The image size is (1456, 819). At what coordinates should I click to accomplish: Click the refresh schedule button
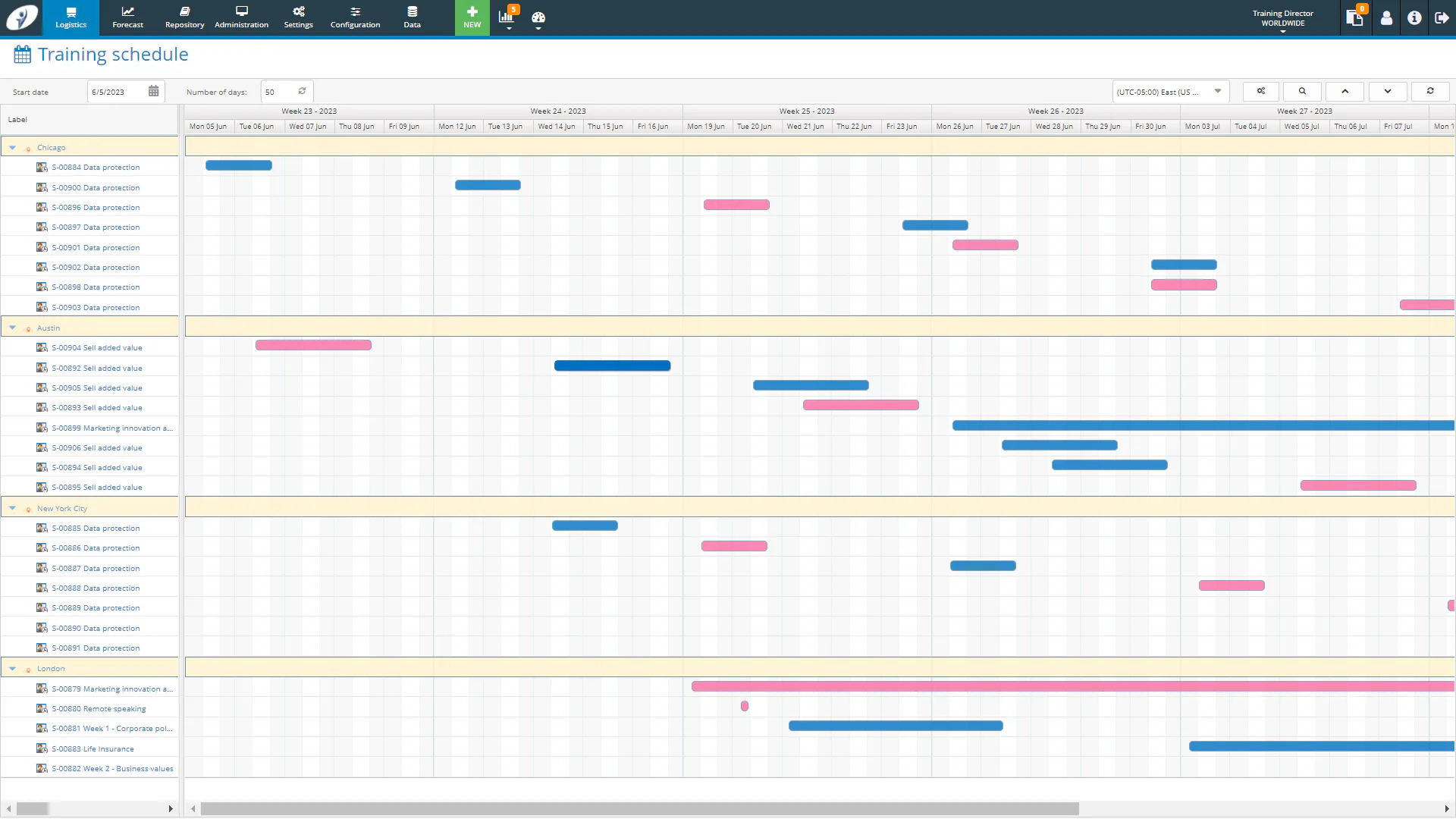1429,91
